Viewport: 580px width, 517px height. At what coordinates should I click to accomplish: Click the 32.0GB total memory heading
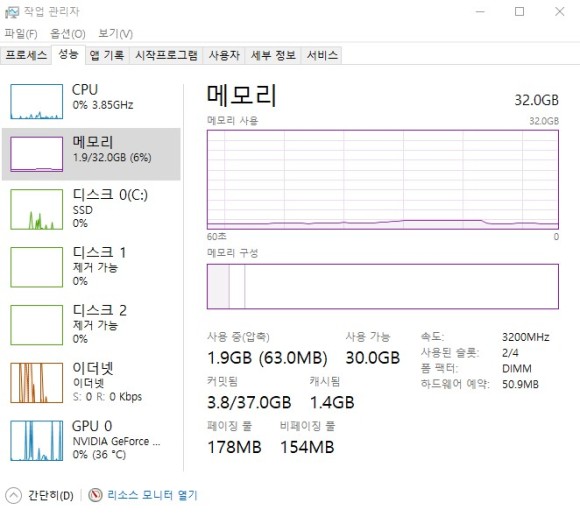coord(536,100)
